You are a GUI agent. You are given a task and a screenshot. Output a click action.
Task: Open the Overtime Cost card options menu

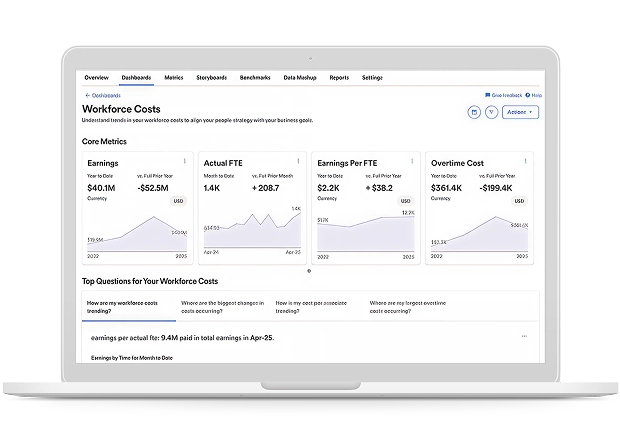[525, 161]
